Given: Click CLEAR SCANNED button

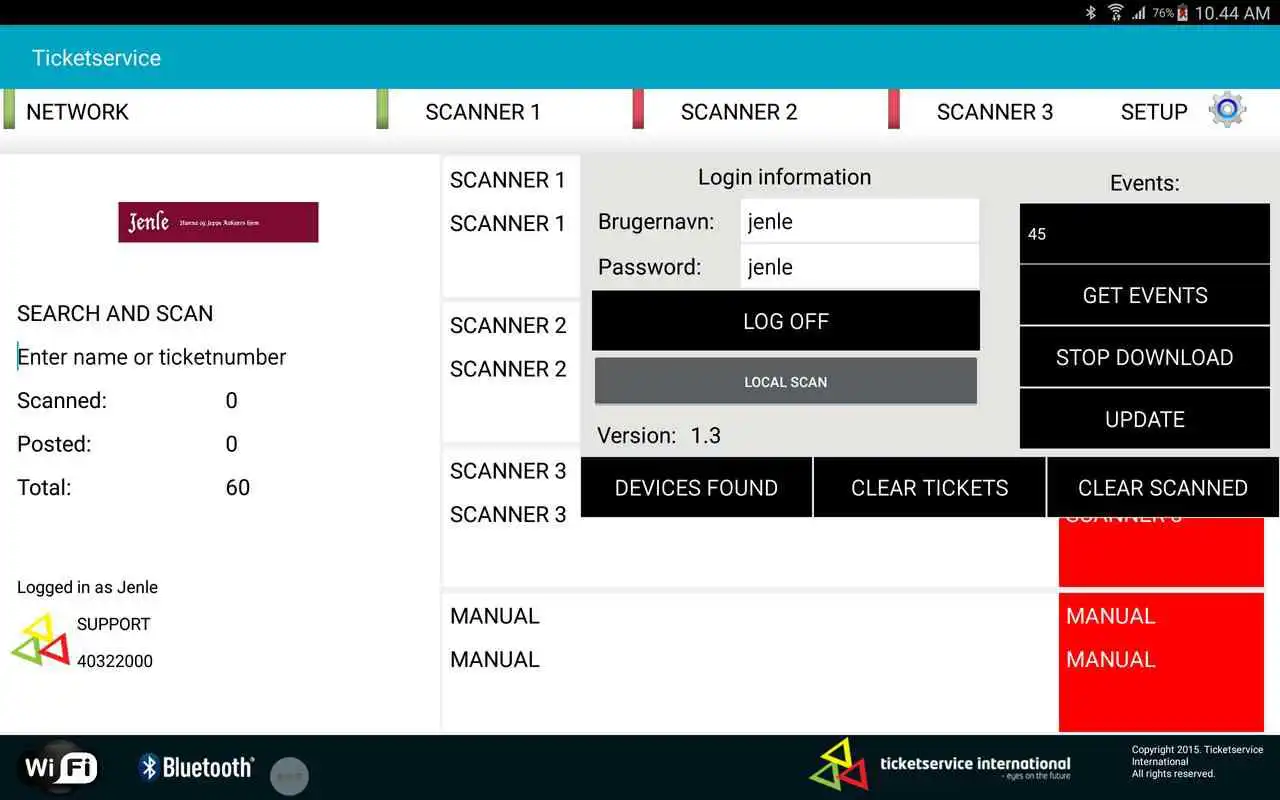Looking at the screenshot, I should pyautogui.click(x=1163, y=488).
